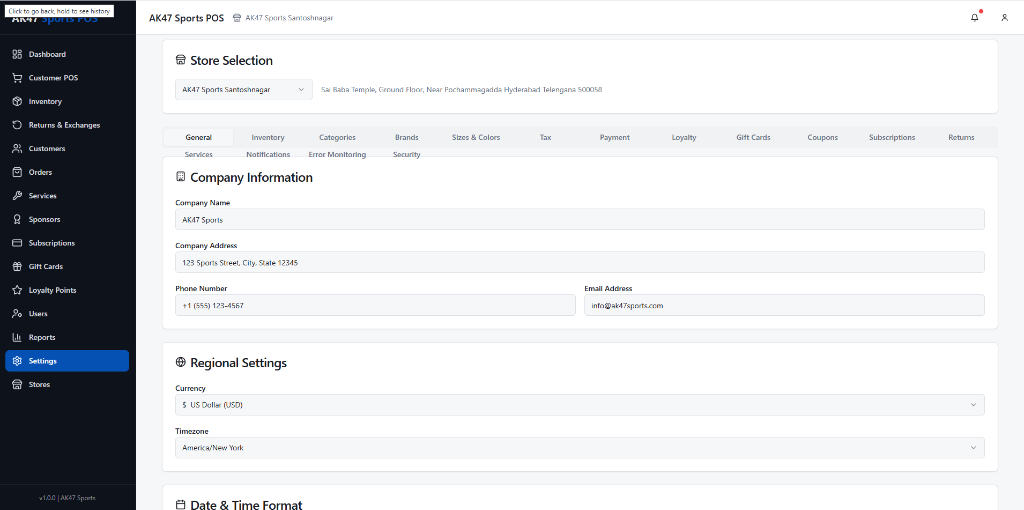
Task: Select the Security settings tab
Action: coord(406,155)
